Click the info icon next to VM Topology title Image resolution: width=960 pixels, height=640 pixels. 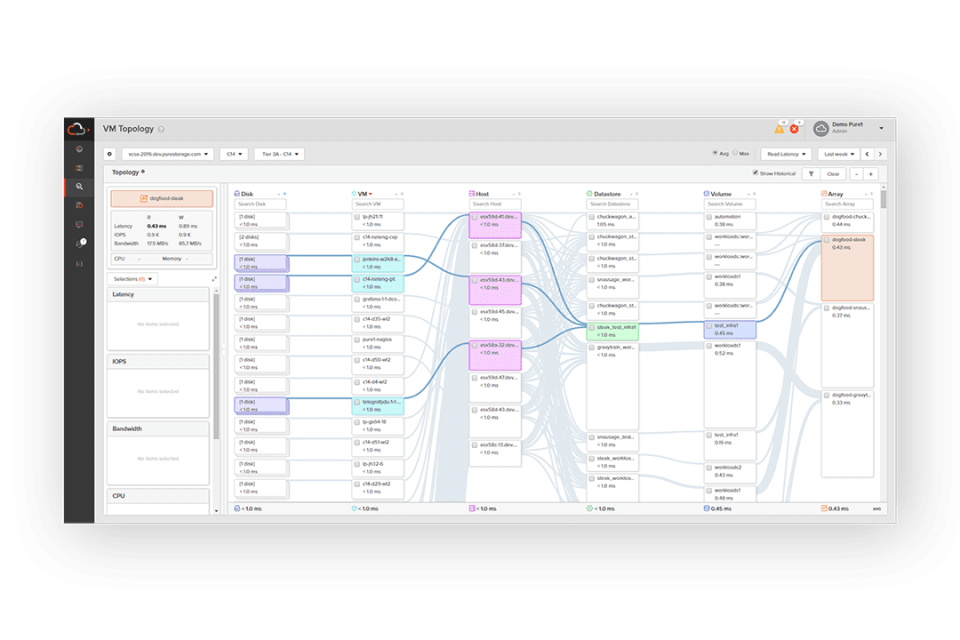point(163,128)
